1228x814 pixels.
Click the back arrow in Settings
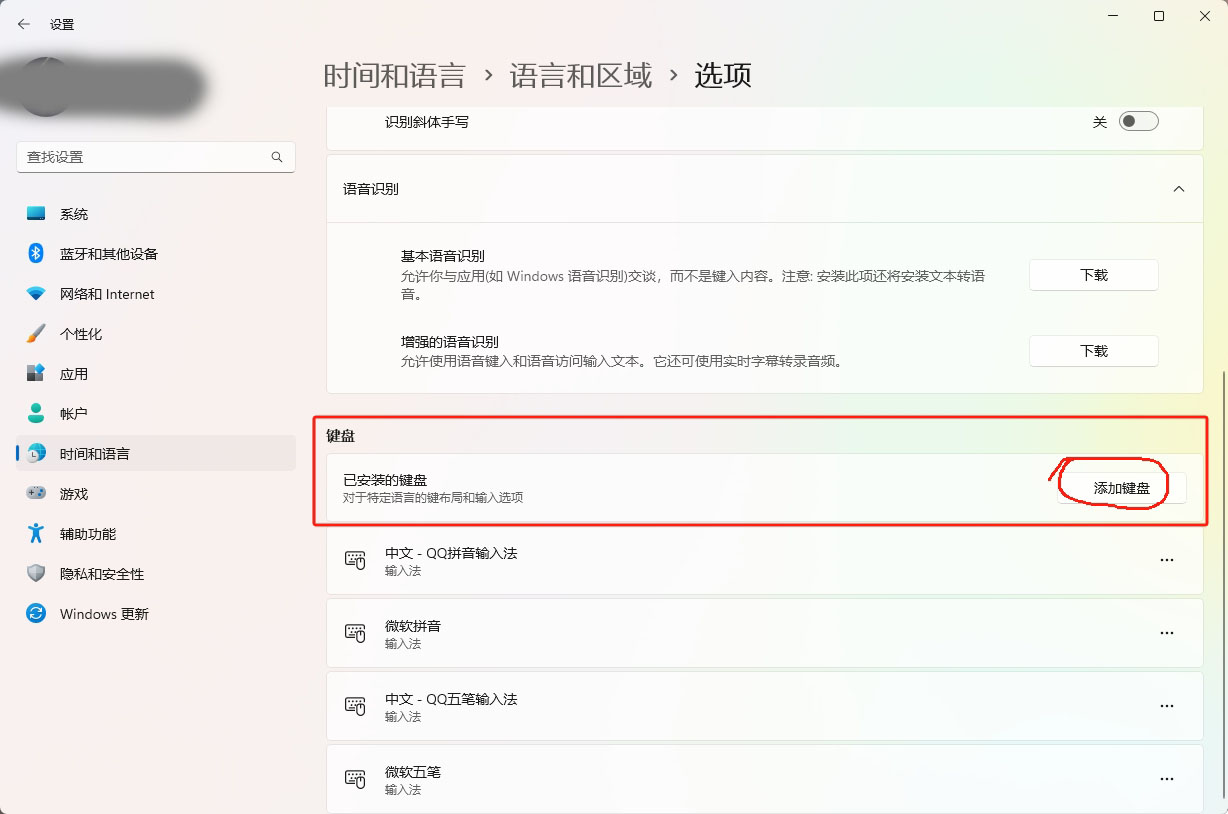click(24, 24)
